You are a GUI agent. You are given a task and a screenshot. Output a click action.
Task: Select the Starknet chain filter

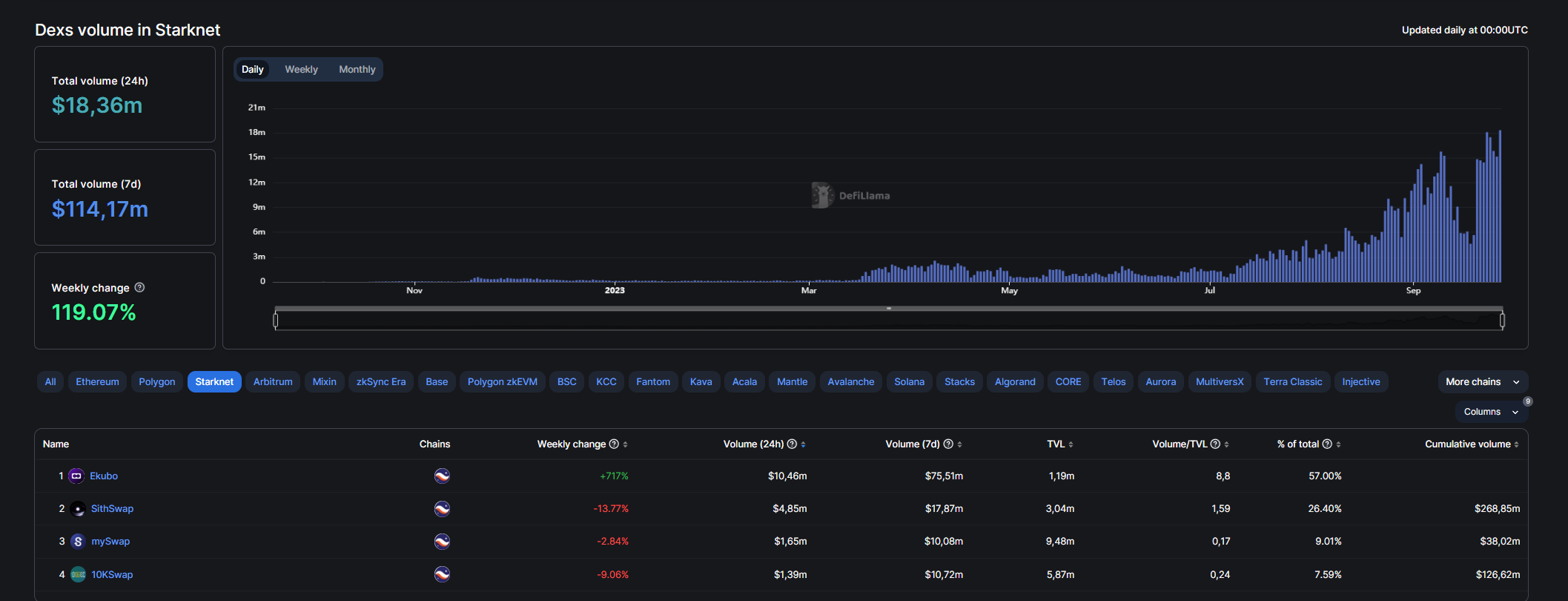point(214,381)
